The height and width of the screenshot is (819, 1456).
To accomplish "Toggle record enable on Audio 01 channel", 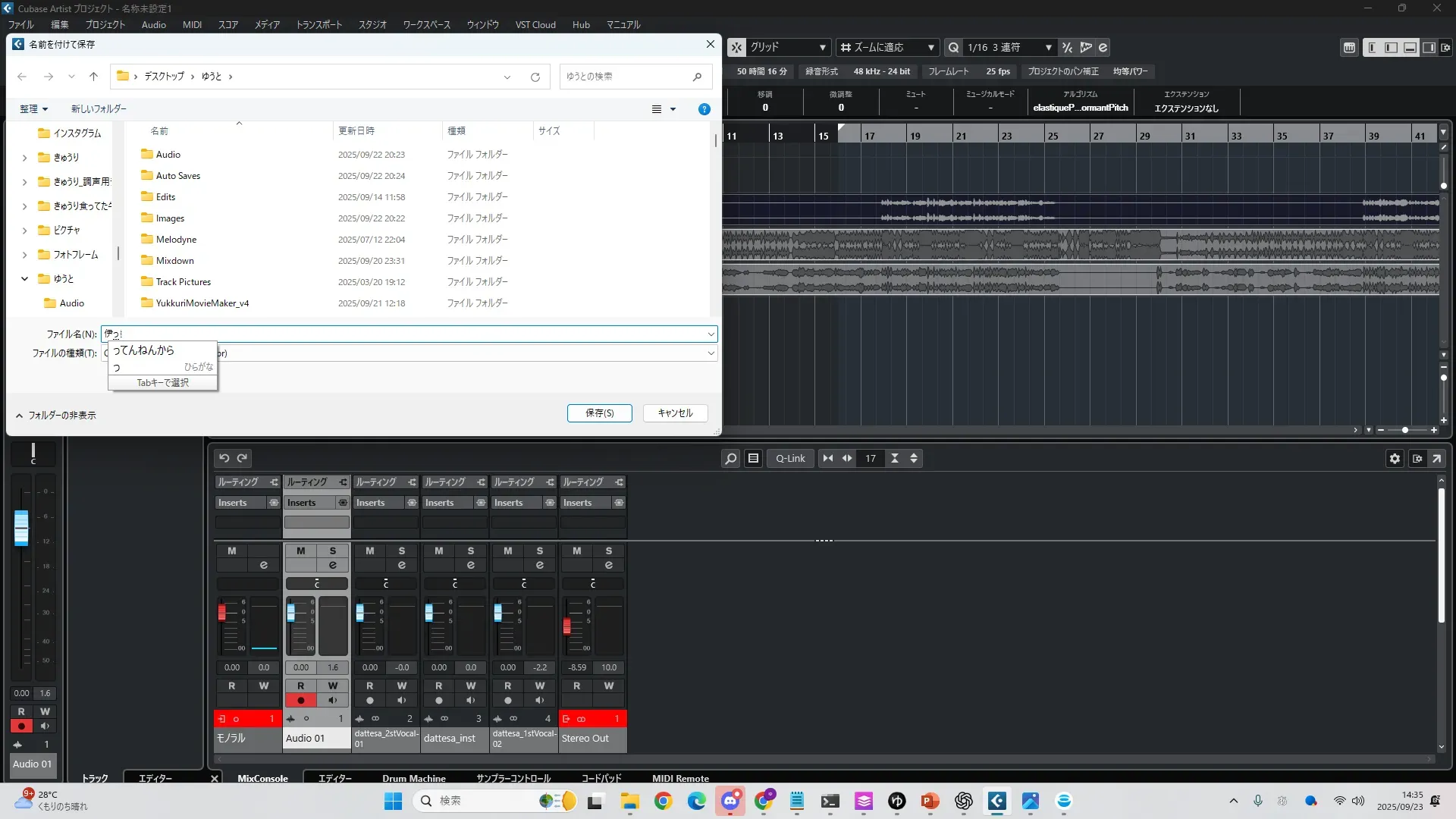I will point(300,700).
